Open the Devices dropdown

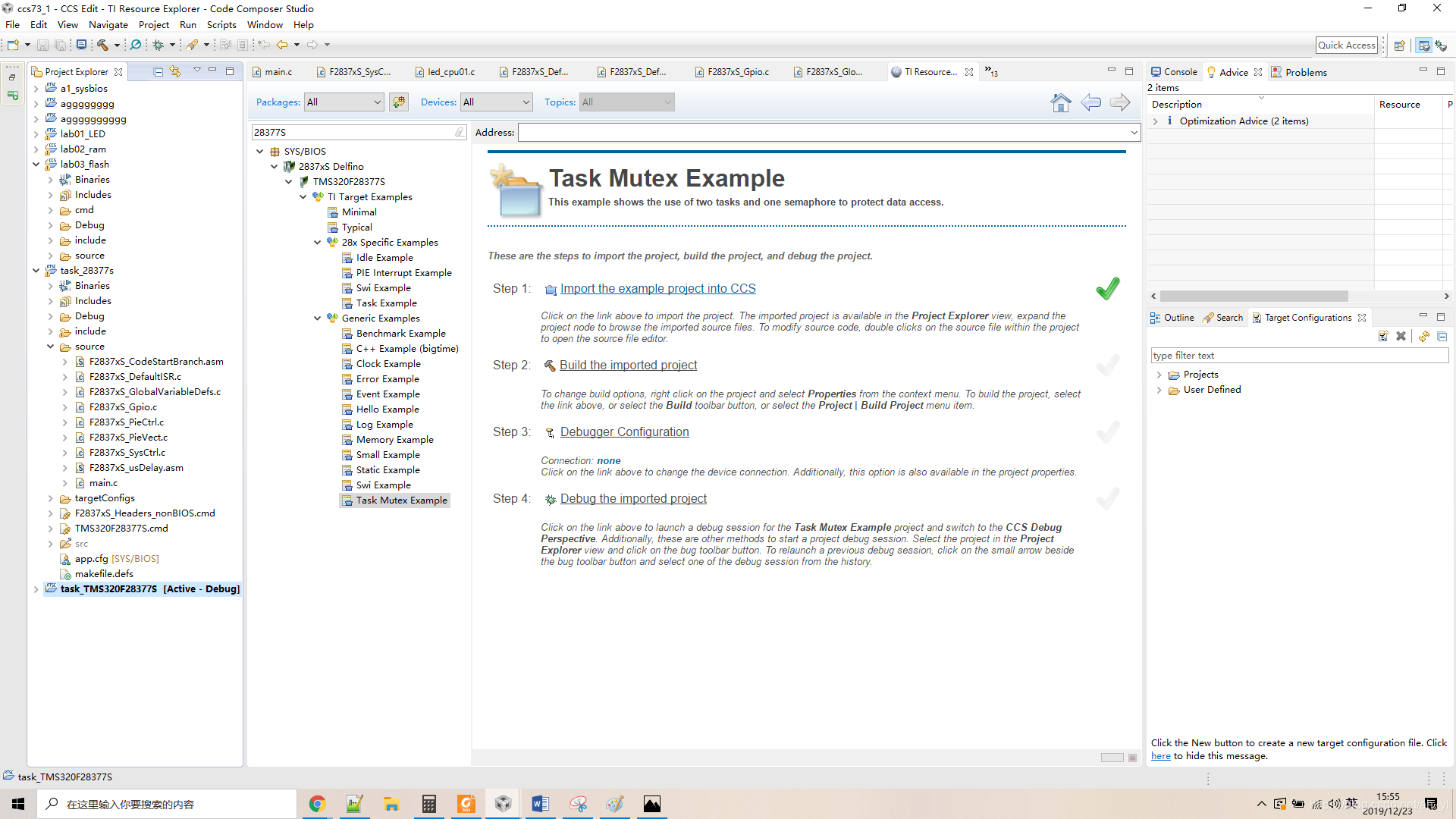pos(497,102)
